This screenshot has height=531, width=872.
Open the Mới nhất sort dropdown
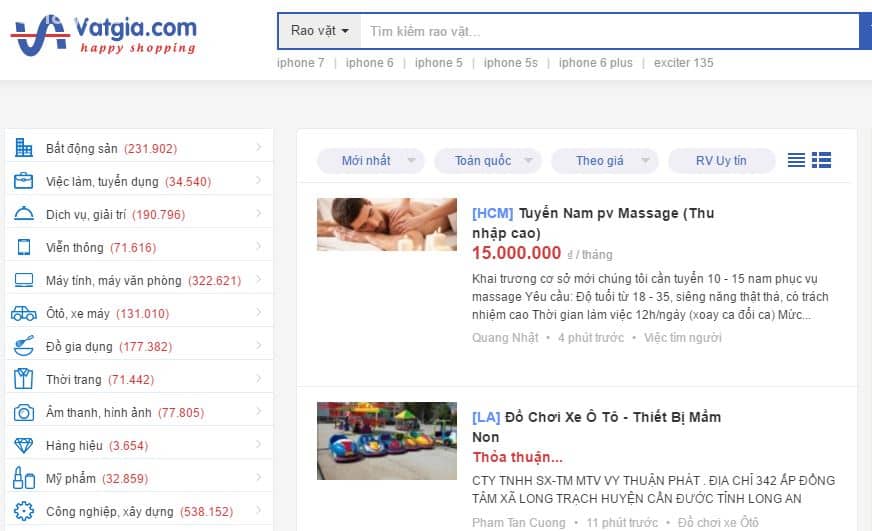pyautogui.click(x=370, y=161)
